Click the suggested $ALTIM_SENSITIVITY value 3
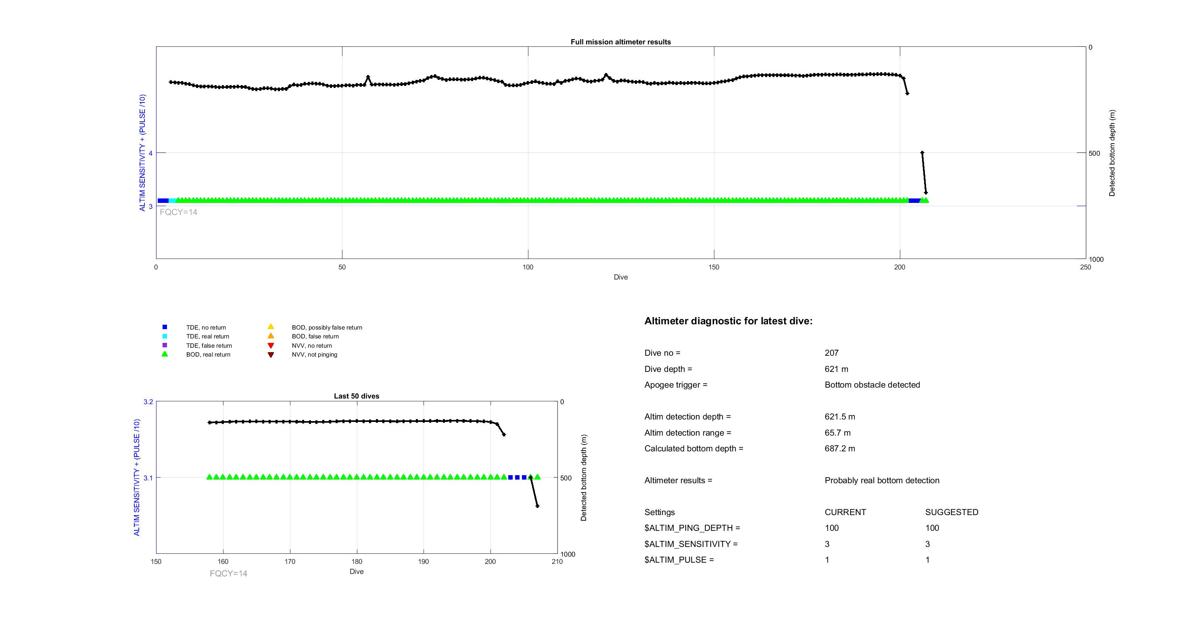Image resolution: width=1200 pixels, height=622 pixels. pyautogui.click(x=928, y=544)
